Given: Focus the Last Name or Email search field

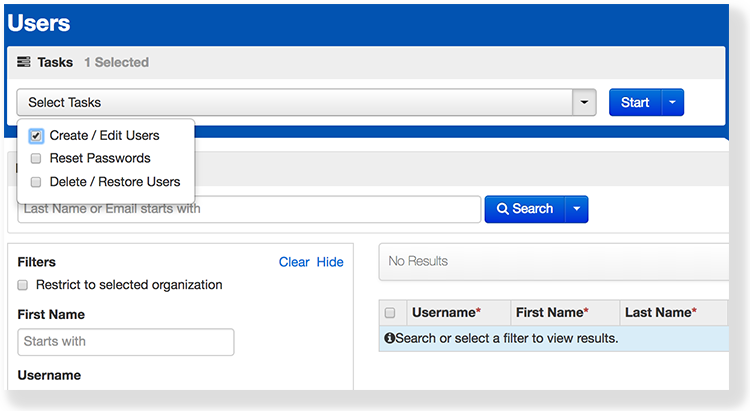Looking at the screenshot, I should (249, 209).
